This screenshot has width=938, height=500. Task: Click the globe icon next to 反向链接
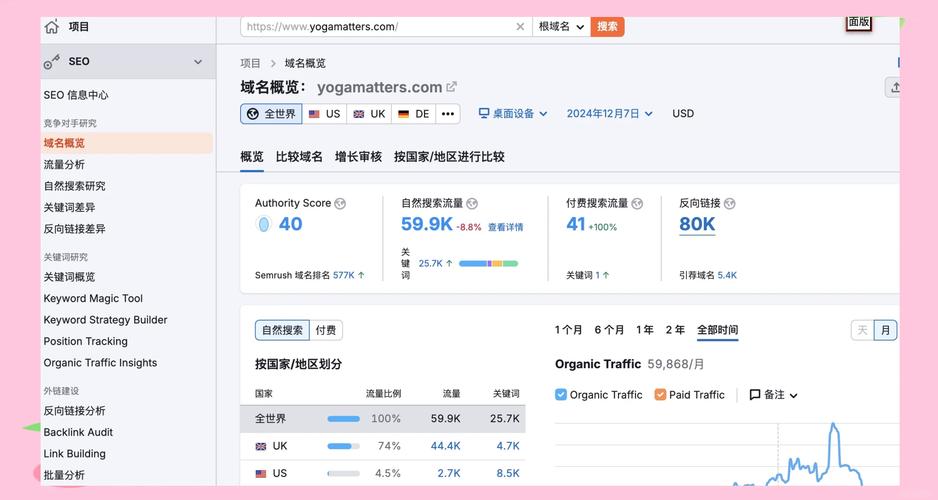[x=729, y=203]
